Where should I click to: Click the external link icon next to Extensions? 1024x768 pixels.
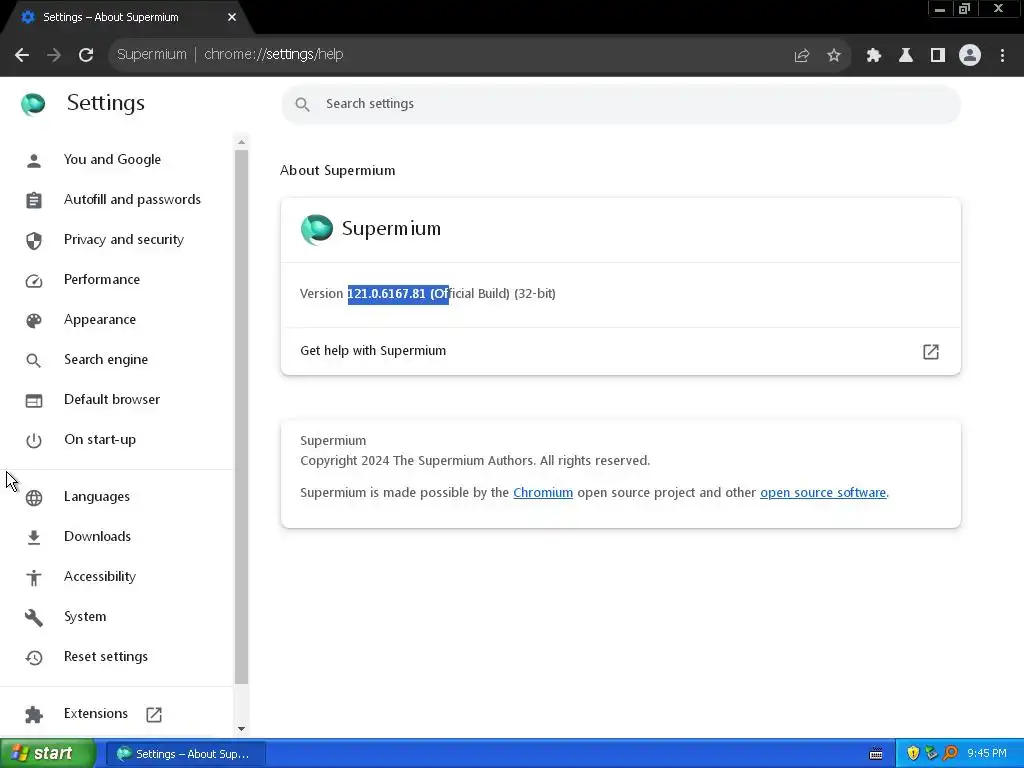click(154, 714)
